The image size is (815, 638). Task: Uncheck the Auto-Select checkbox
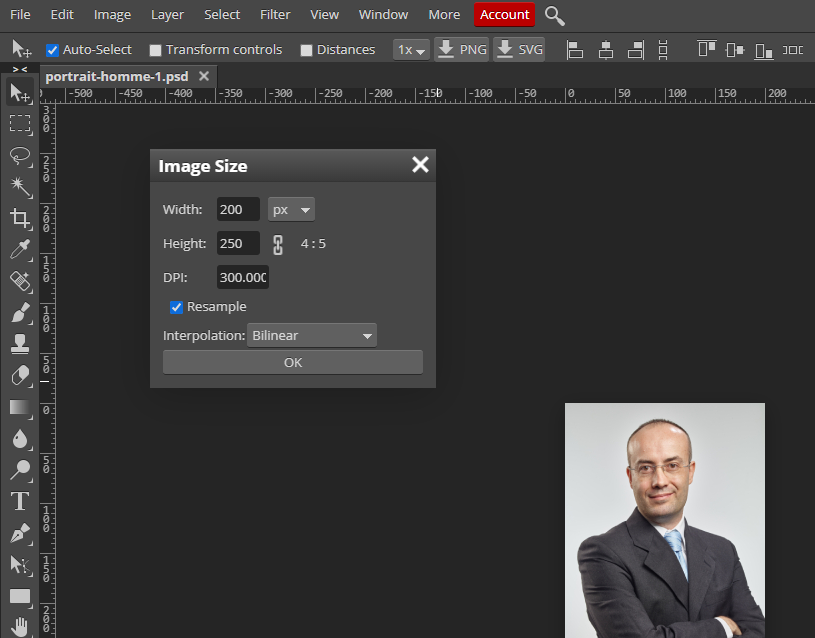coord(53,50)
